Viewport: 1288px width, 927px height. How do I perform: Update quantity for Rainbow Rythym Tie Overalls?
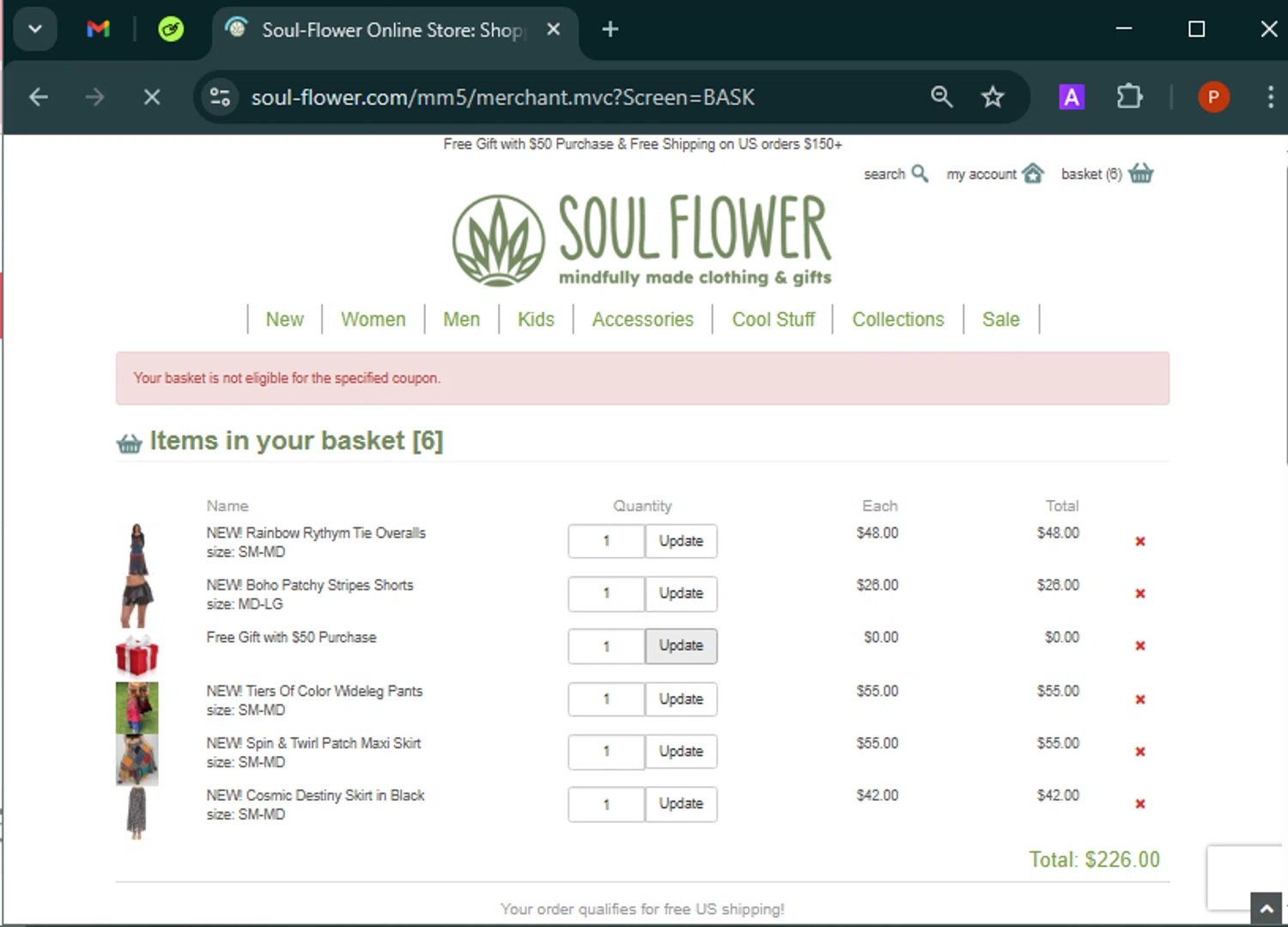click(x=681, y=541)
